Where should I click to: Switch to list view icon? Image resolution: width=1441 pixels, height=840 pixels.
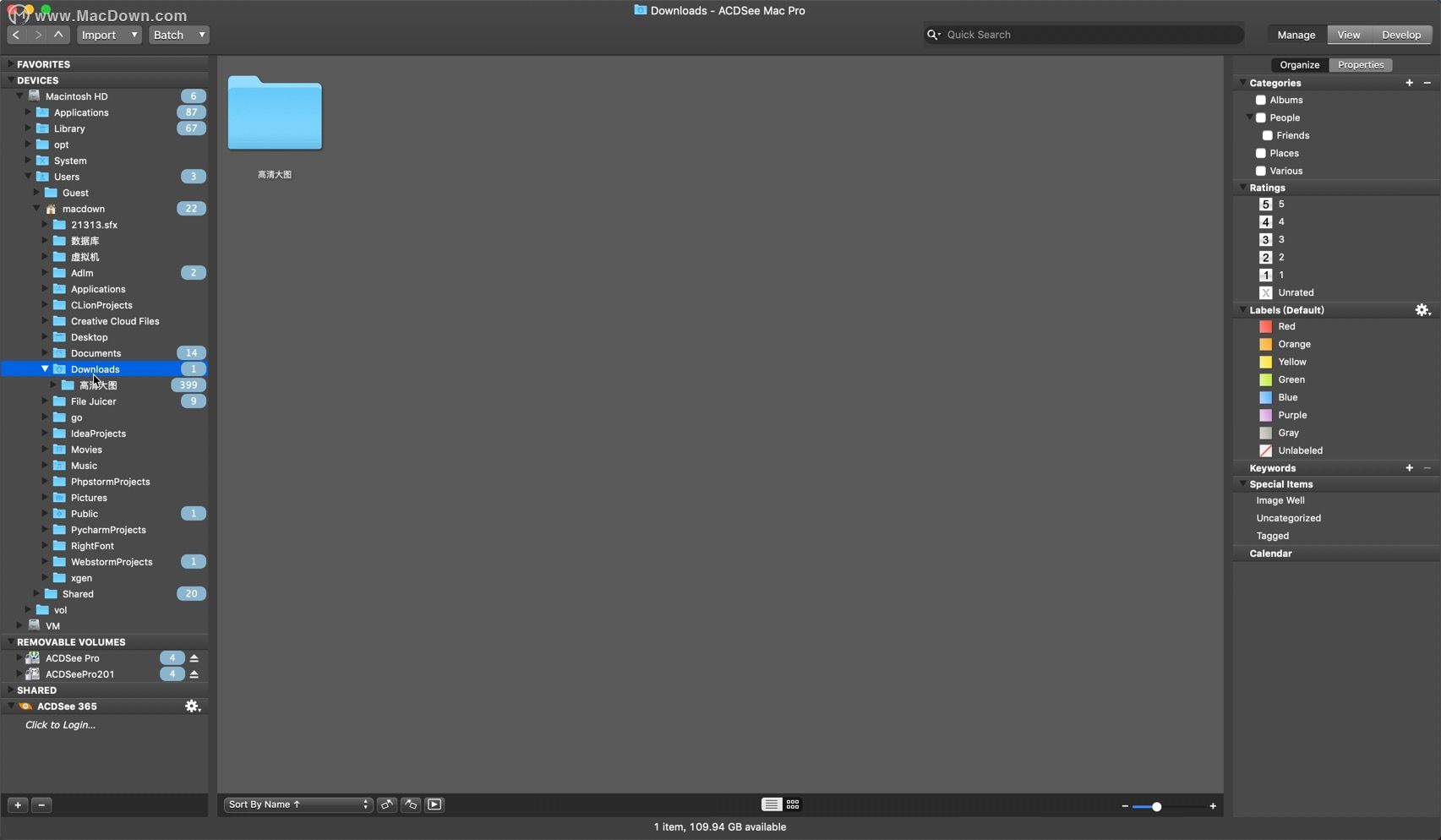[771, 805]
